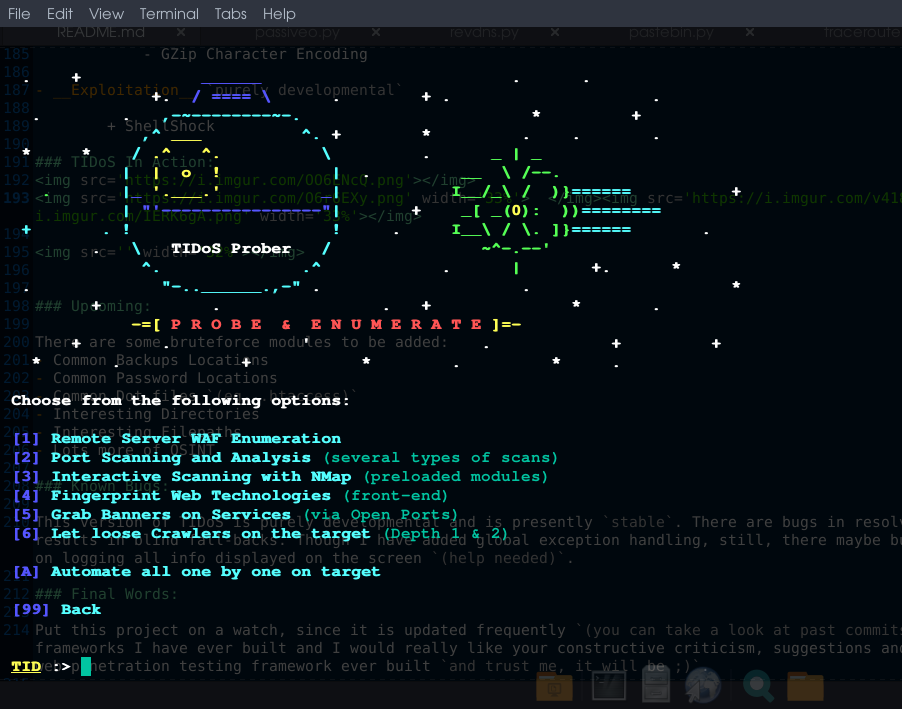The height and width of the screenshot is (709, 902).
Task: Click option [1] Remote Server WAF Enumeration
Action: click(177, 439)
